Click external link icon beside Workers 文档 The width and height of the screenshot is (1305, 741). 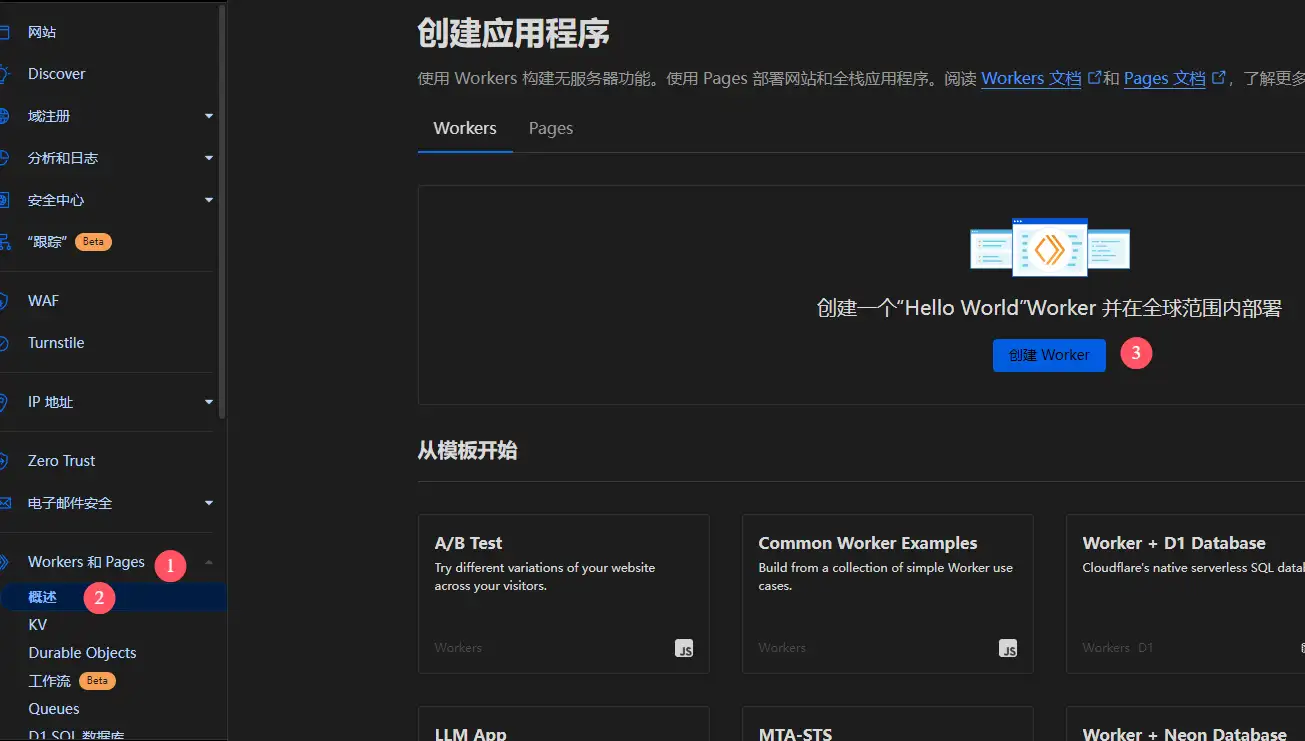pos(1094,77)
